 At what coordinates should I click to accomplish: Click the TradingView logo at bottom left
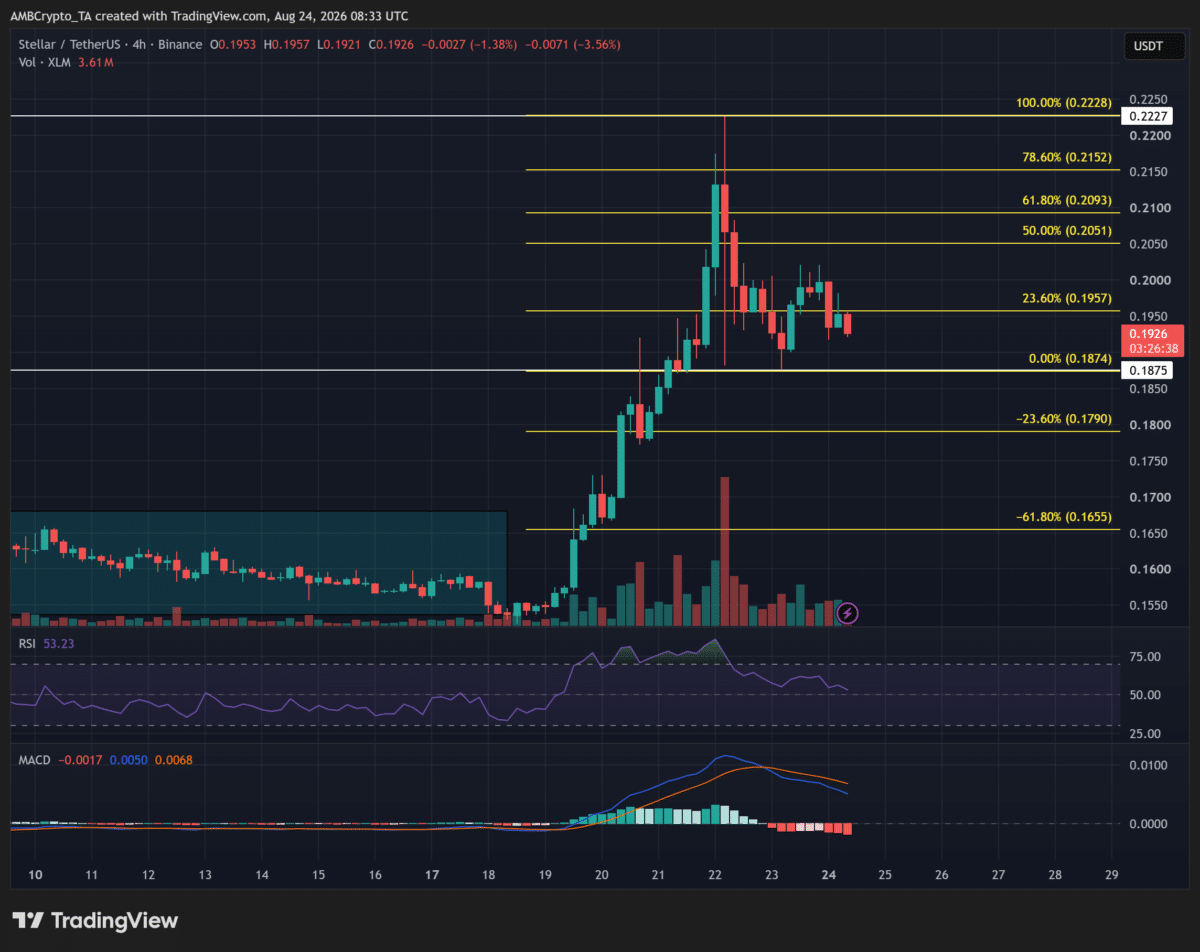pos(95,920)
